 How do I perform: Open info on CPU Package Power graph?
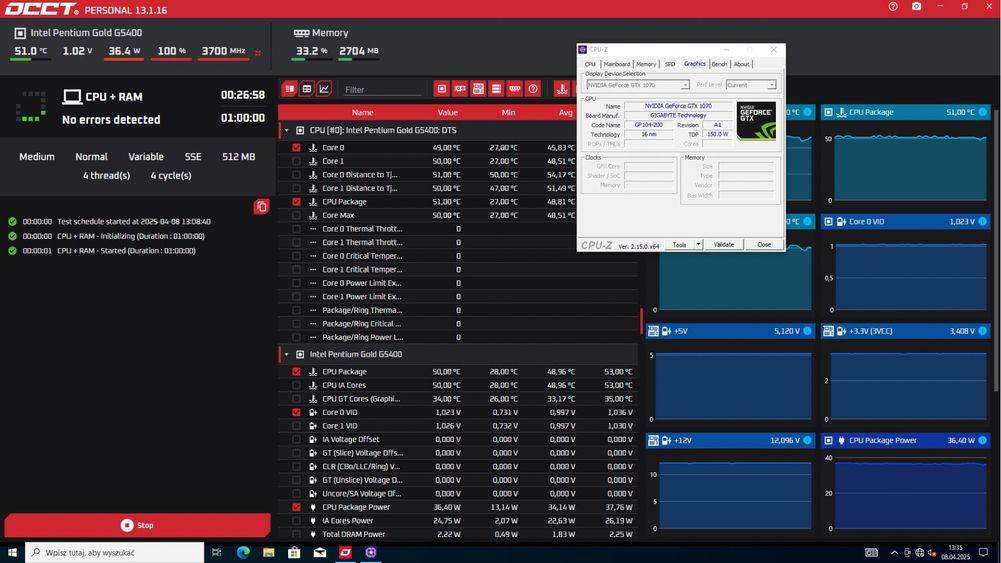[982, 440]
